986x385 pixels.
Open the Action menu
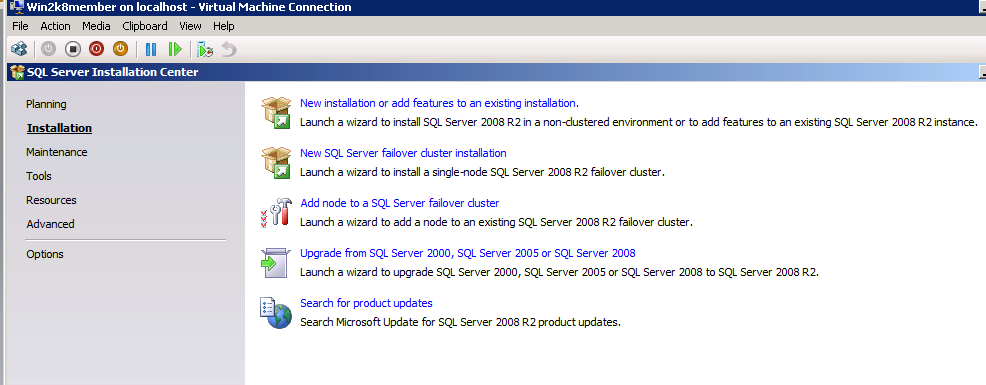(55, 26)
